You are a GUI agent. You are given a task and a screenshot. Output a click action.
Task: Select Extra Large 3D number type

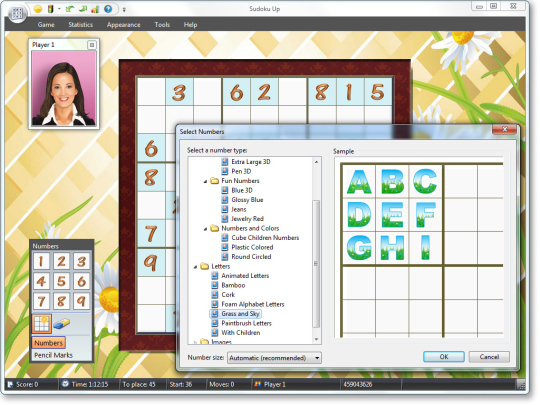point(251,162)
